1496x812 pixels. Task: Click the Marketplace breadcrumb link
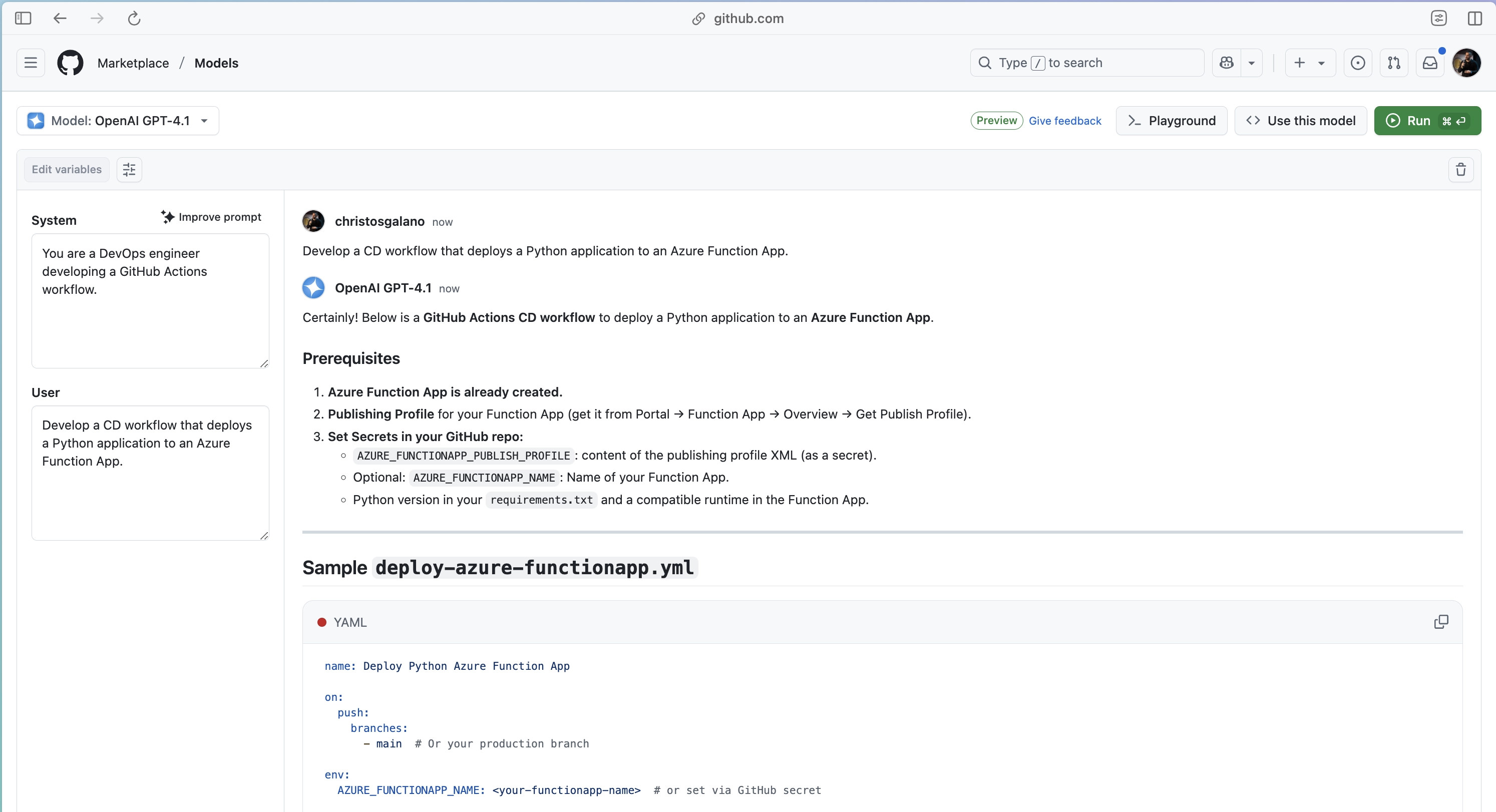coord(133,63)
